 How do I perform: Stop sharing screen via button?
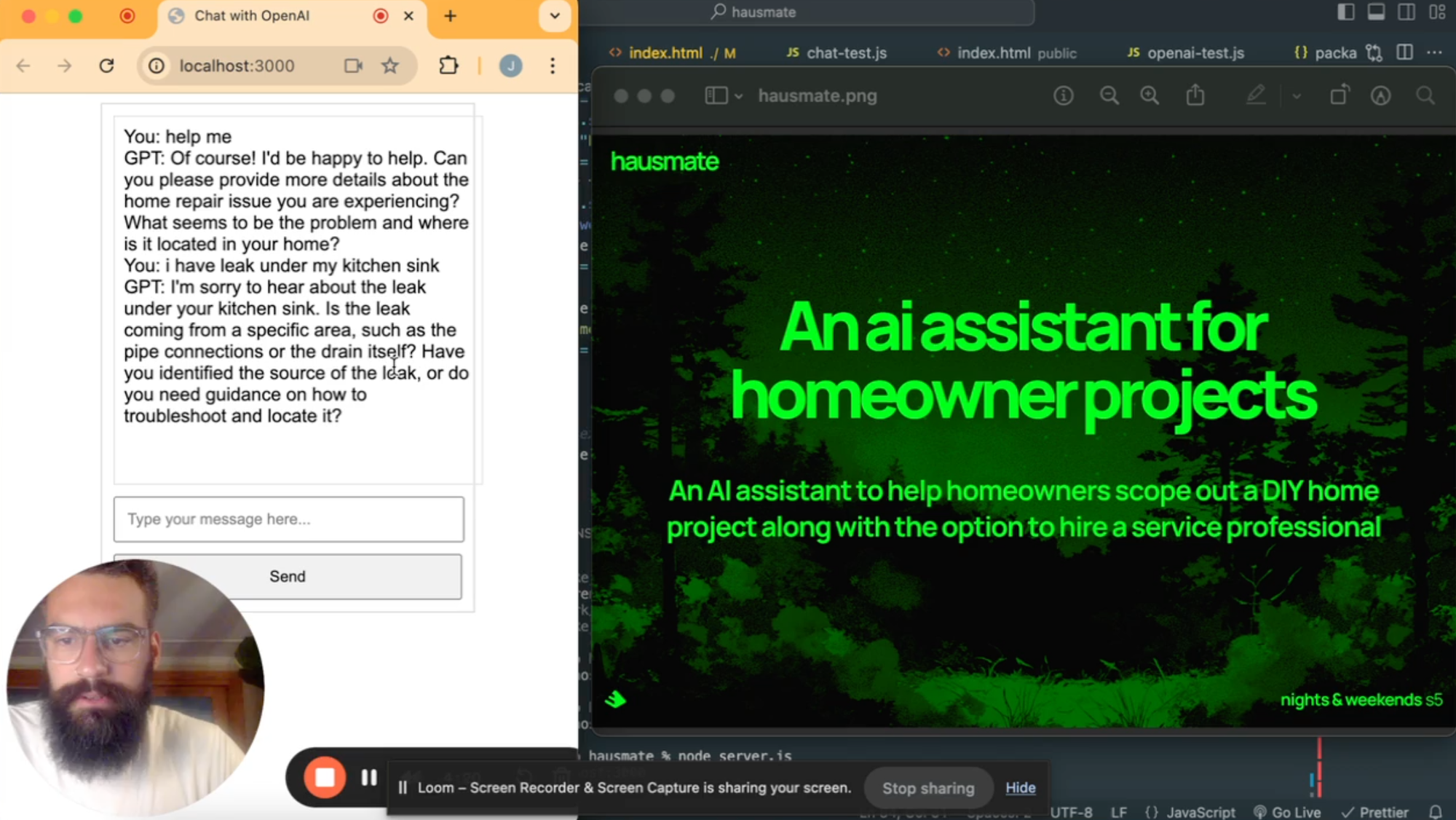[929, 787]
